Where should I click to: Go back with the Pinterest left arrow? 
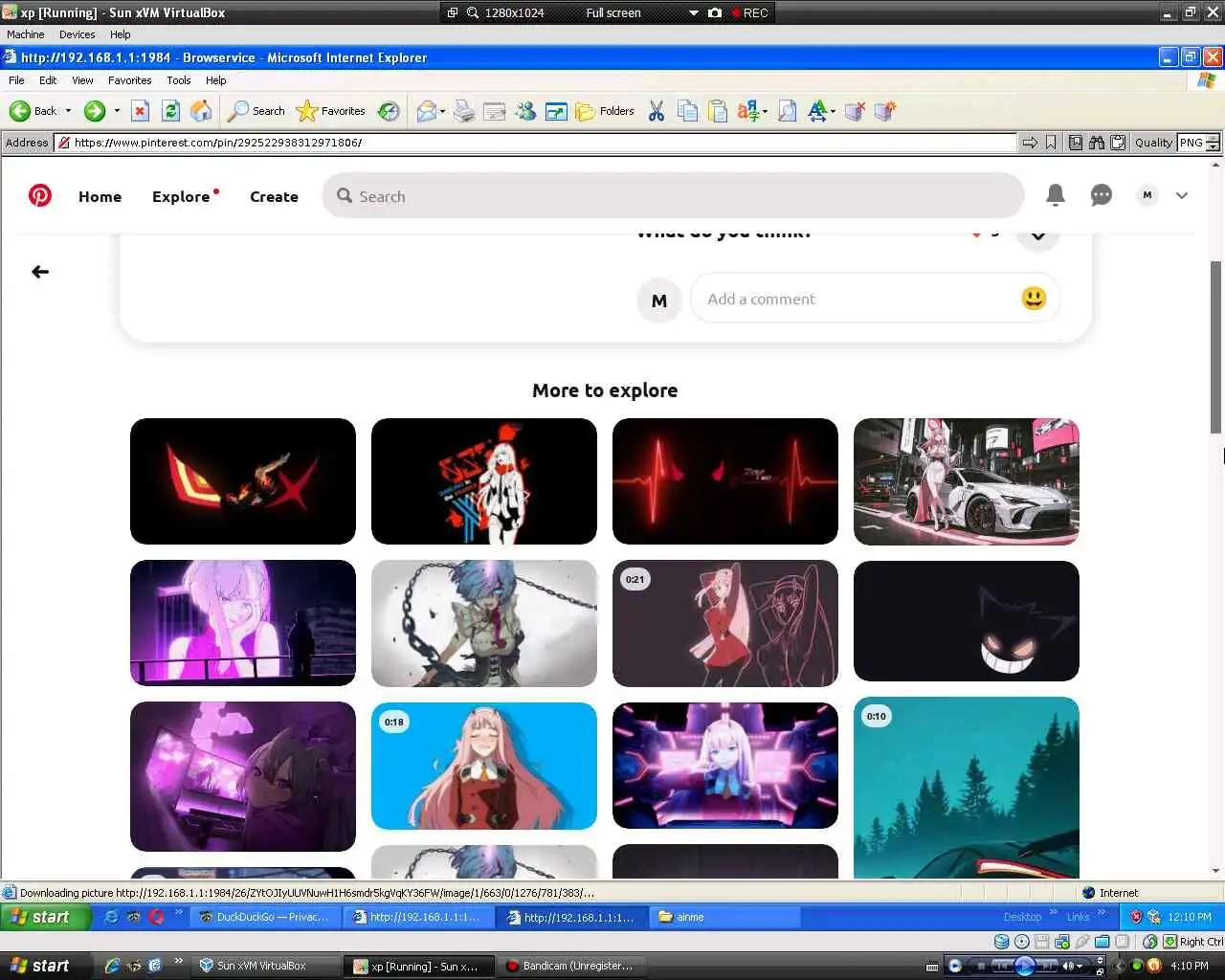[x=40, y=272]
